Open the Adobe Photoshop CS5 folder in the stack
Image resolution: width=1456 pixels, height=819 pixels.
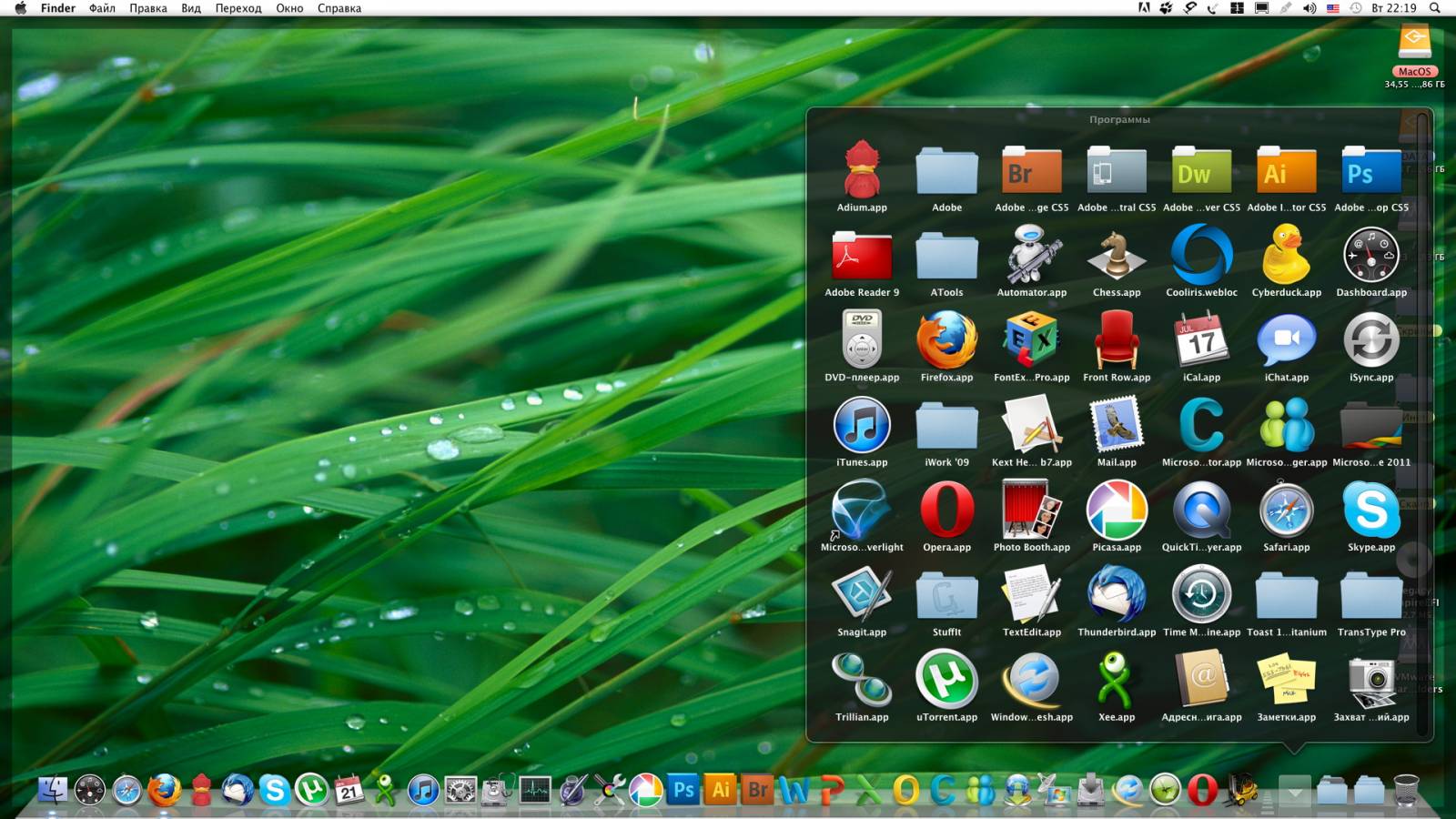point(1371,170)
